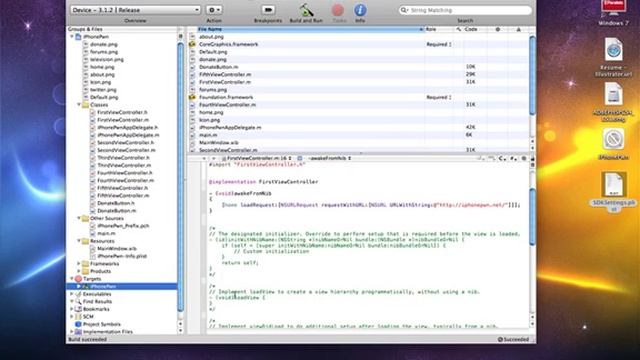Select television.png in Groups & Files
This screenshot has height=360, width=640.
107,60
